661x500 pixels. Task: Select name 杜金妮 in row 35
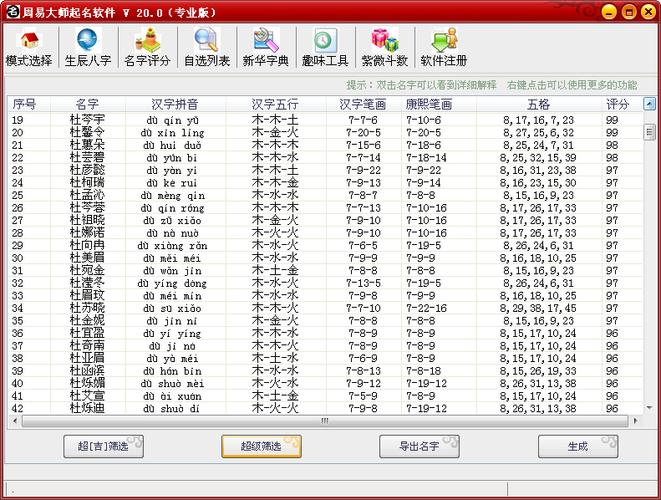tap(87, 320)
